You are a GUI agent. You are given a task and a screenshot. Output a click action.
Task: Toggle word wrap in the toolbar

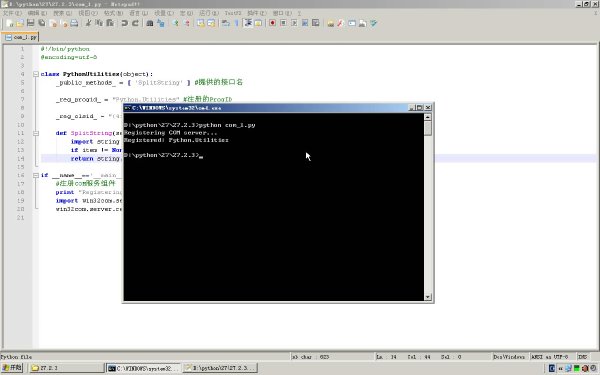[226, 23]
